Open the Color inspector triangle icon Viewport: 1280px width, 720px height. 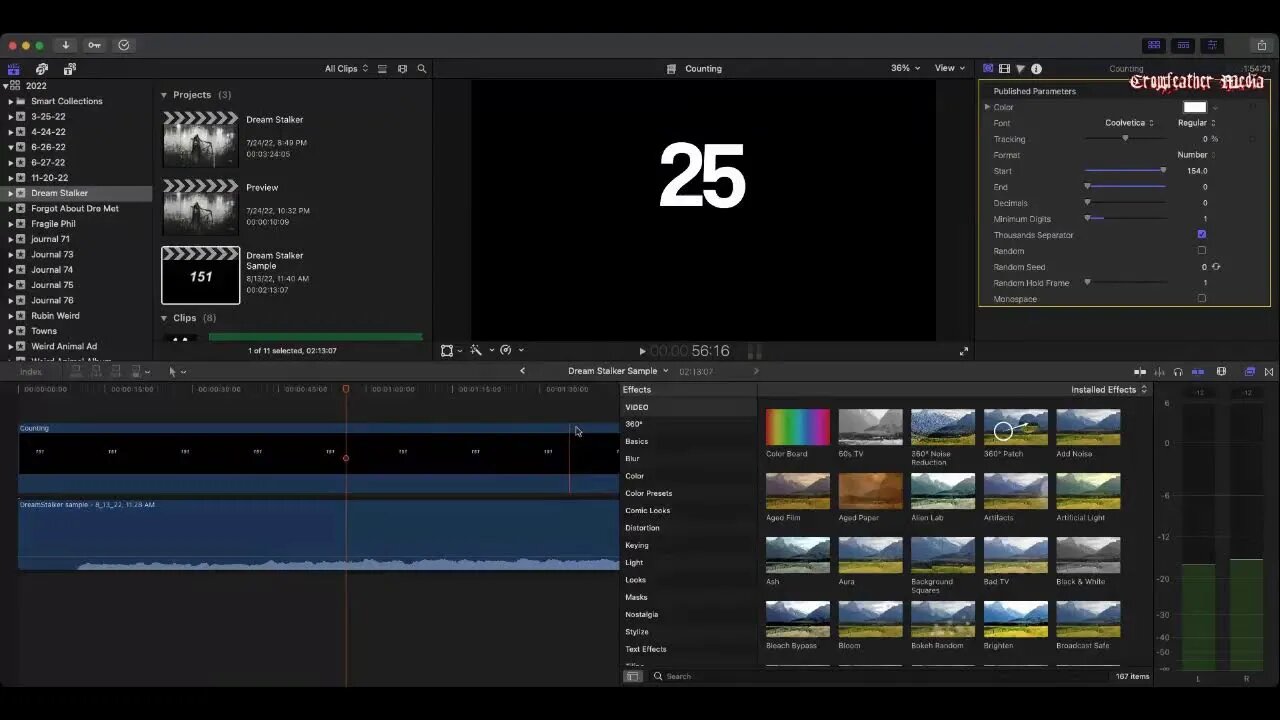1020,69
